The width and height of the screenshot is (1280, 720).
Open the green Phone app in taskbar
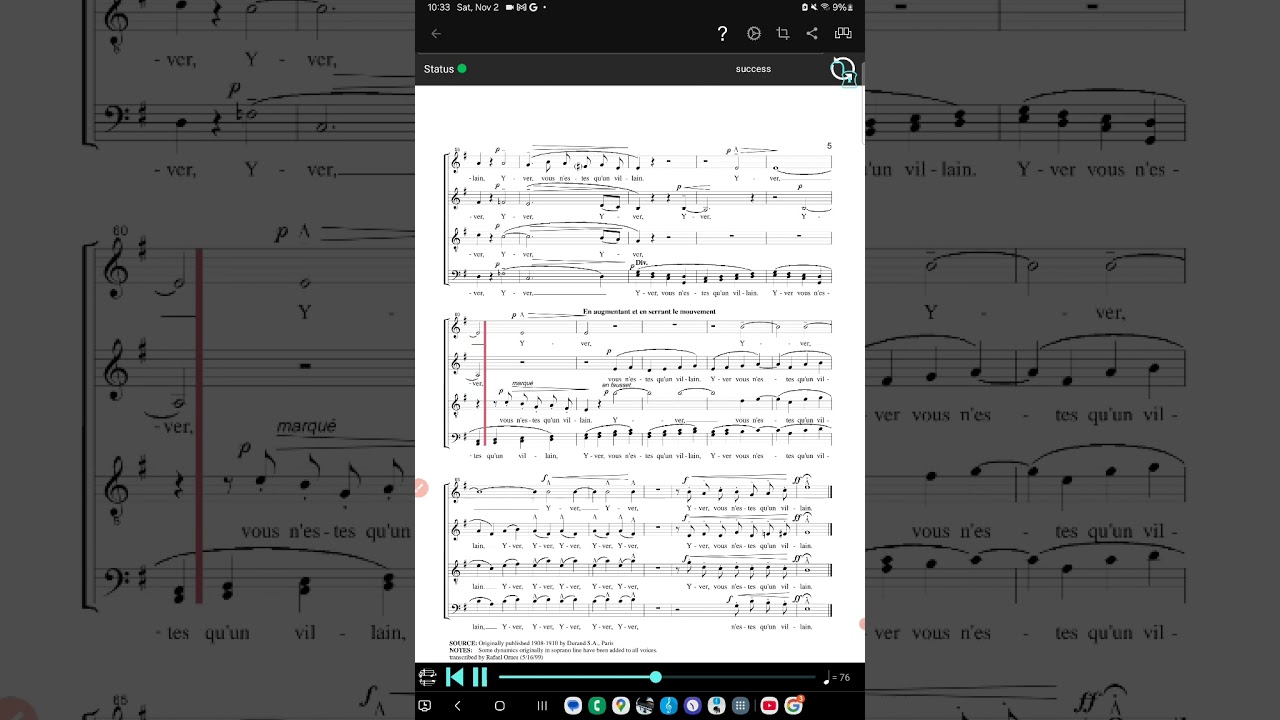597,706
